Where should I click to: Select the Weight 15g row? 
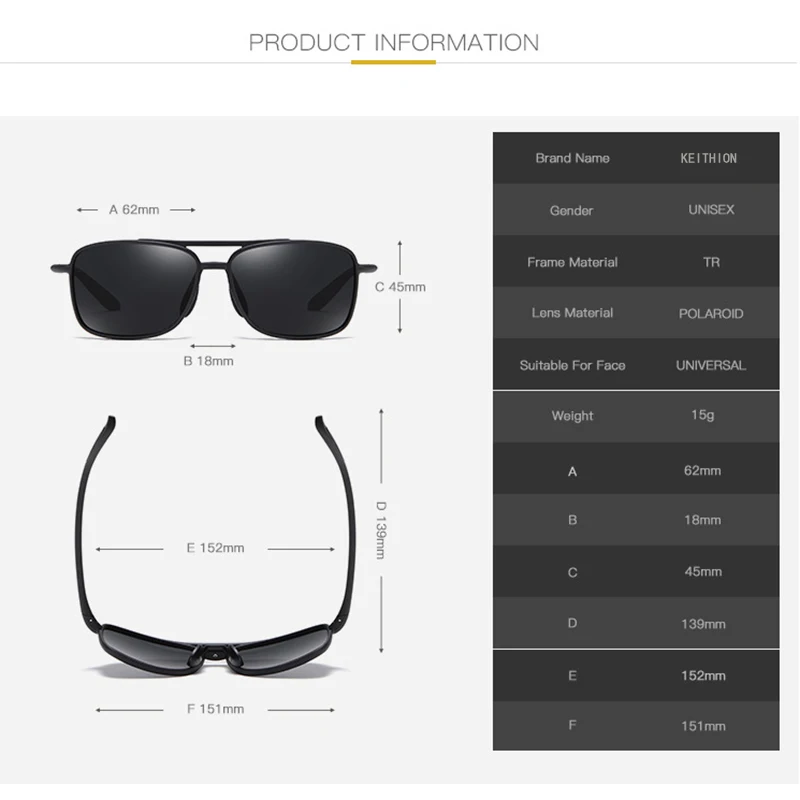(636, 416)
